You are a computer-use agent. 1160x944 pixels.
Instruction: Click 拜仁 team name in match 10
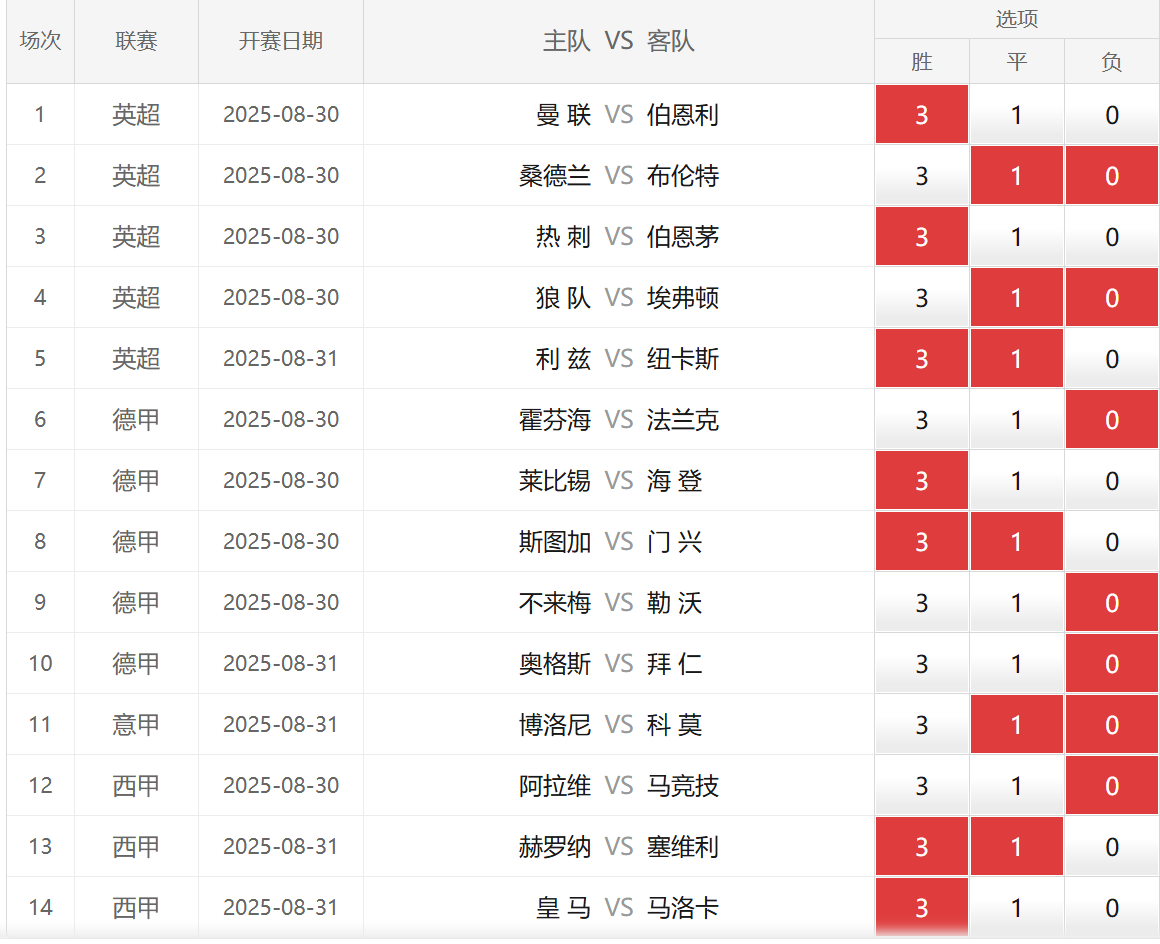point(674,664)
